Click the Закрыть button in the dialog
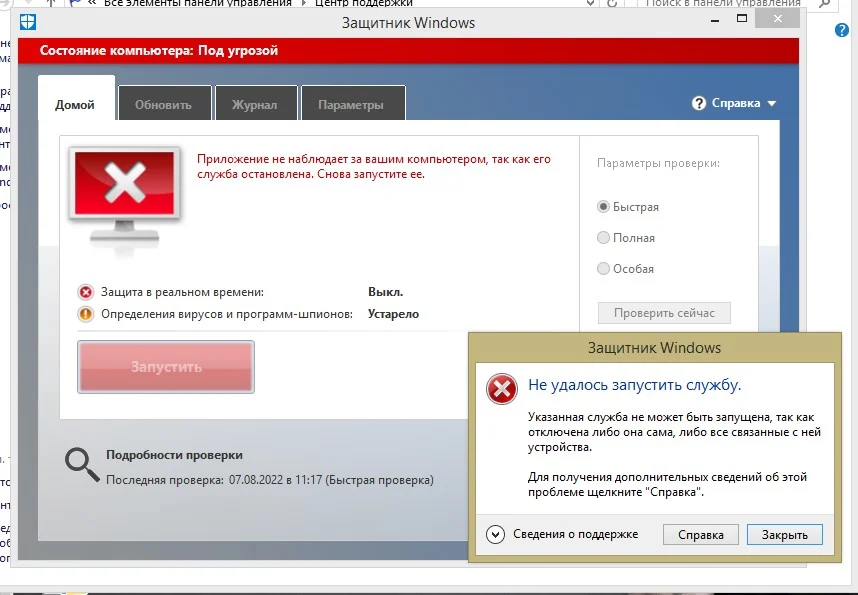Image resolution: width=858 pixels, height=595 pixels. click(x=785, y=535)
